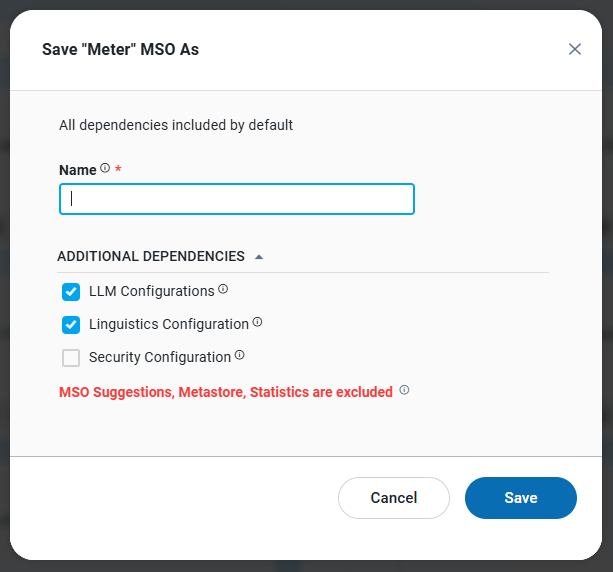Click the Save "Meter" MSO As title
Viewport: 613px width, 572px height.
[120, 49]
